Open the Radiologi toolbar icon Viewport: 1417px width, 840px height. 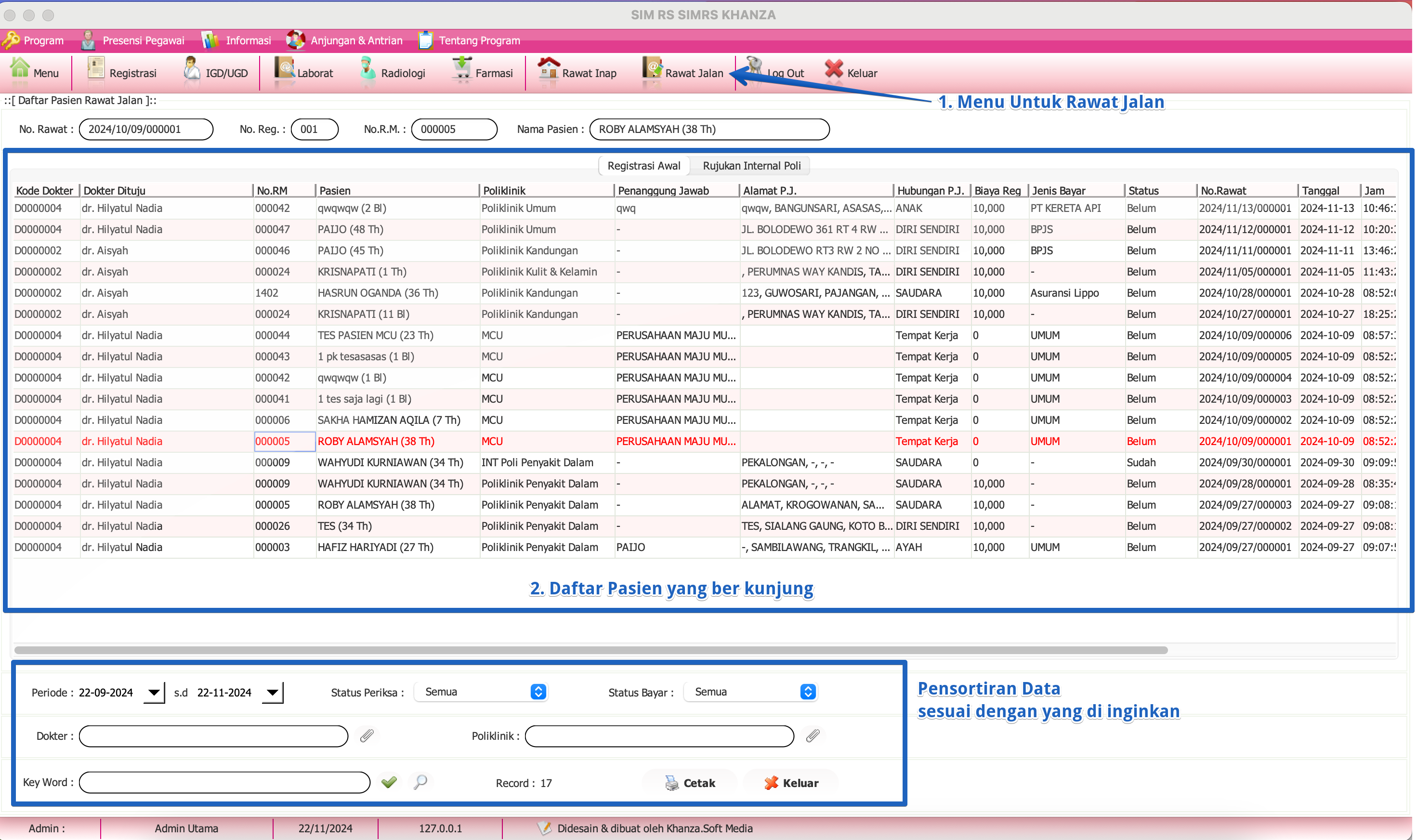[367, 68]
